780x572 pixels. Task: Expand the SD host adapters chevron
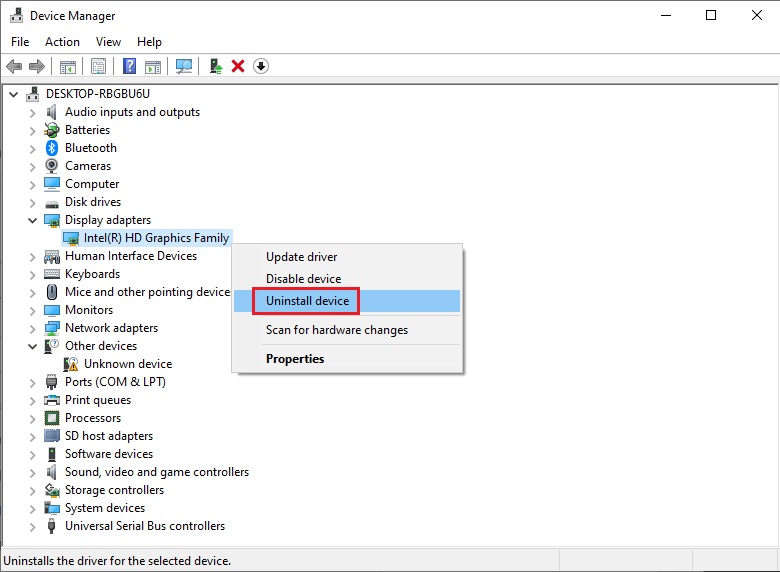pos(33,437)
